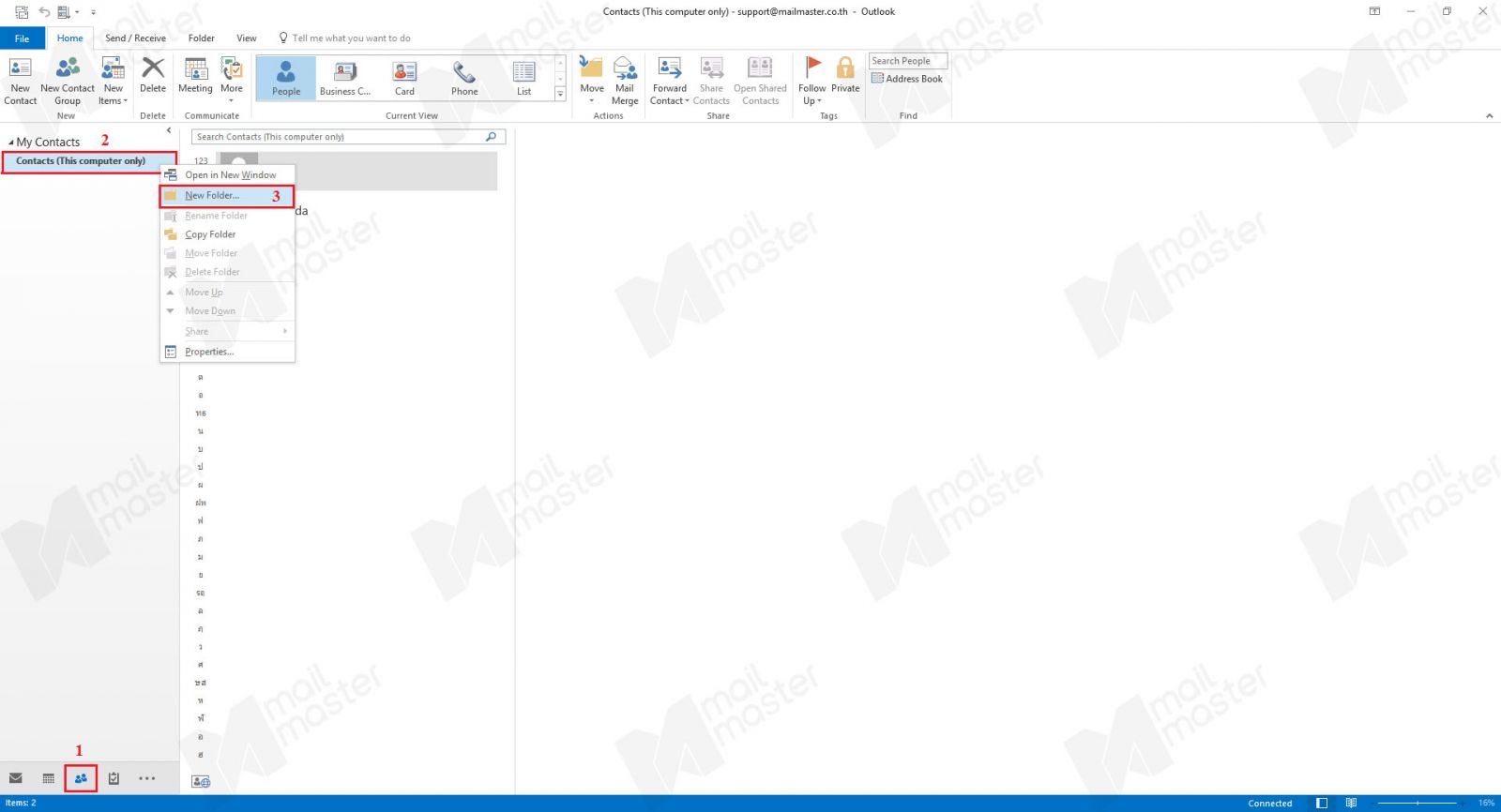Select the Phone view

[x=464, y=78]
